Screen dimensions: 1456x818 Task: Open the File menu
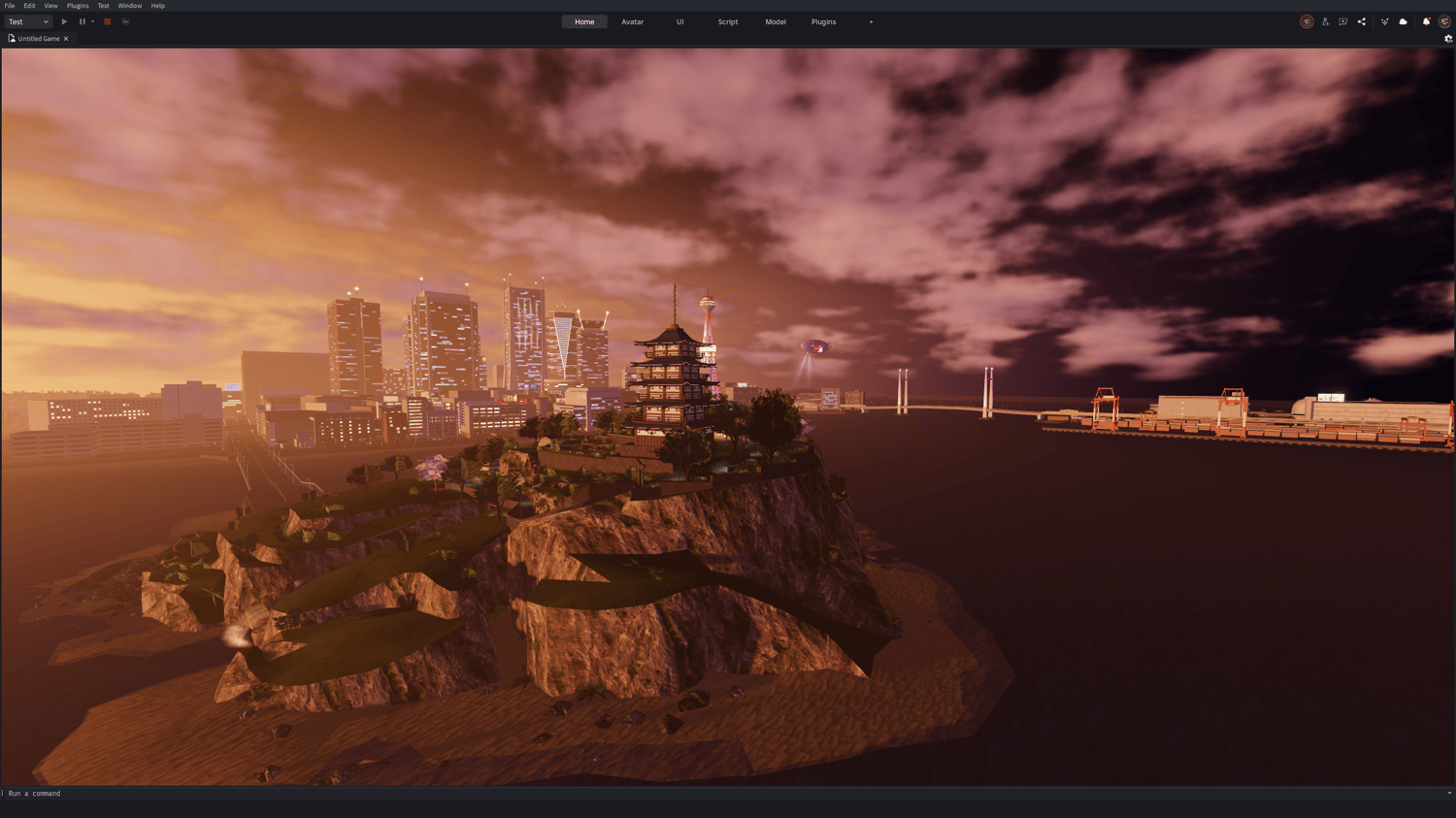pyautogui.click(x=10, y=6)
